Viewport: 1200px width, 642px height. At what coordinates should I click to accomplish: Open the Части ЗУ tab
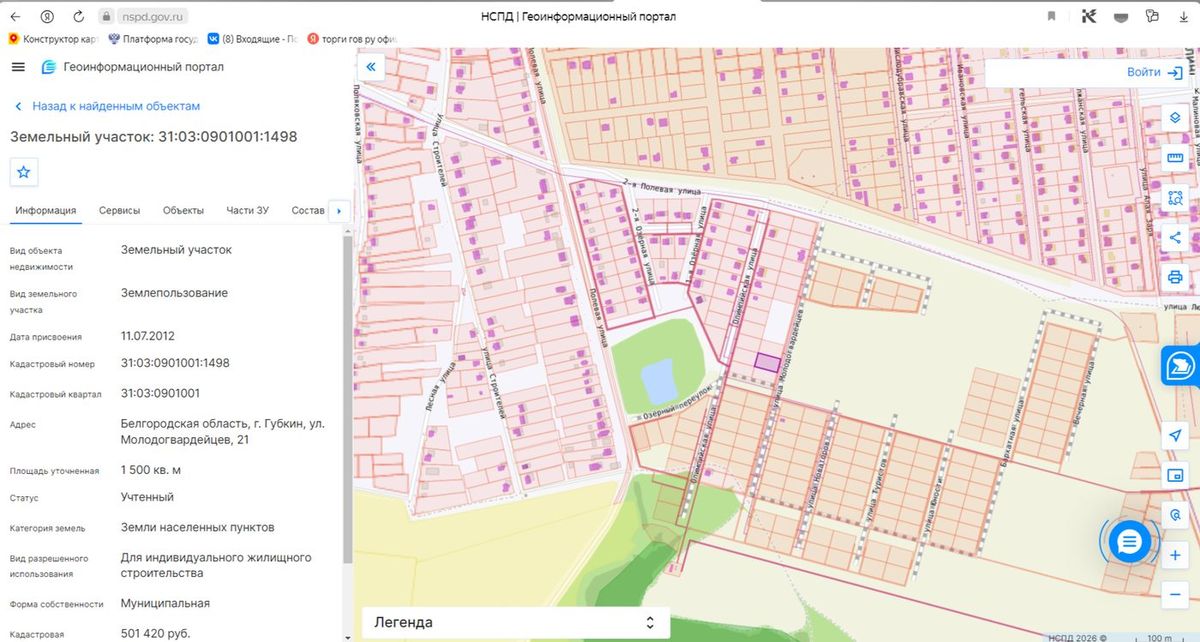pos(247,210)
